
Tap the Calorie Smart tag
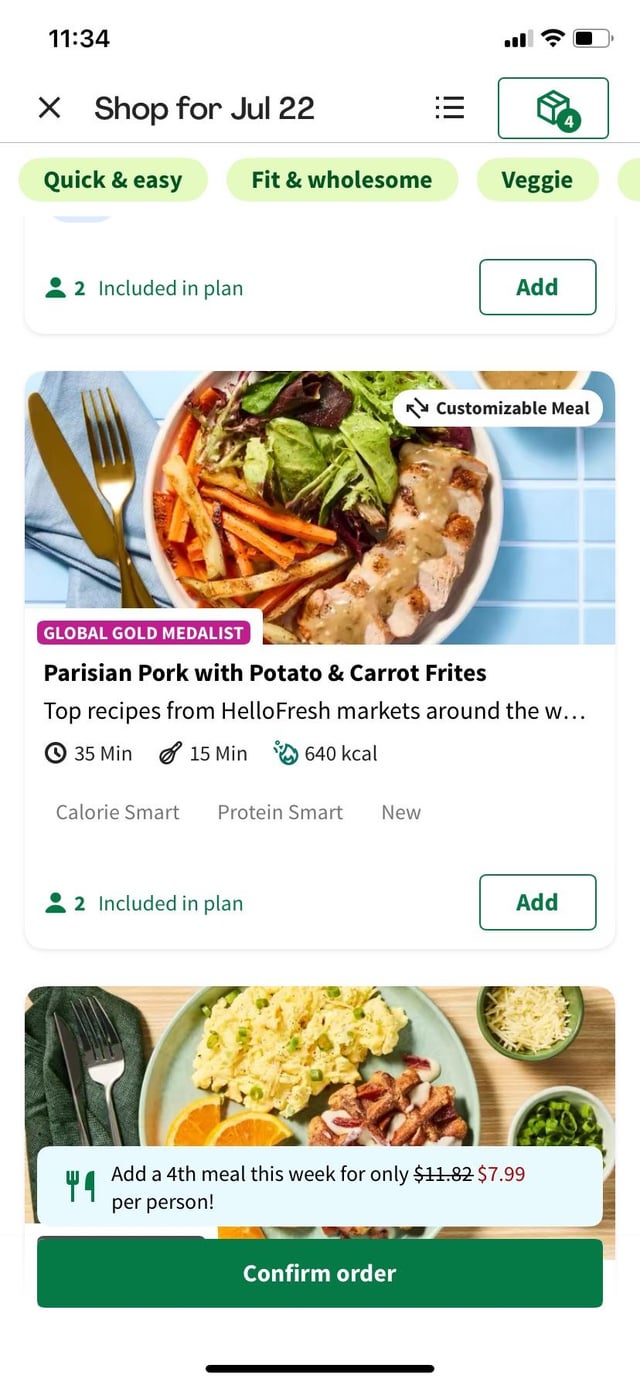118,813
